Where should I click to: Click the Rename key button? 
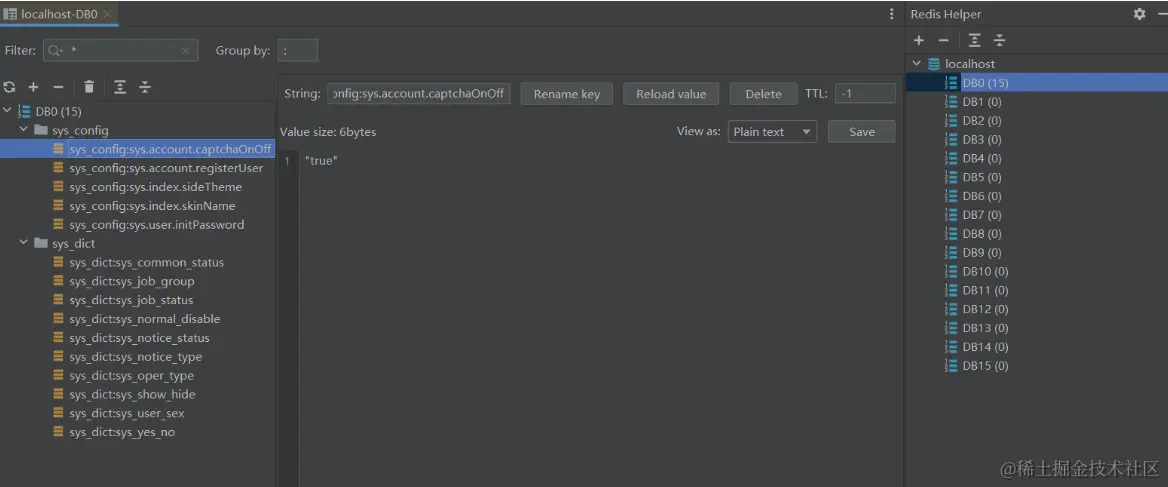(x=567, y=94)
